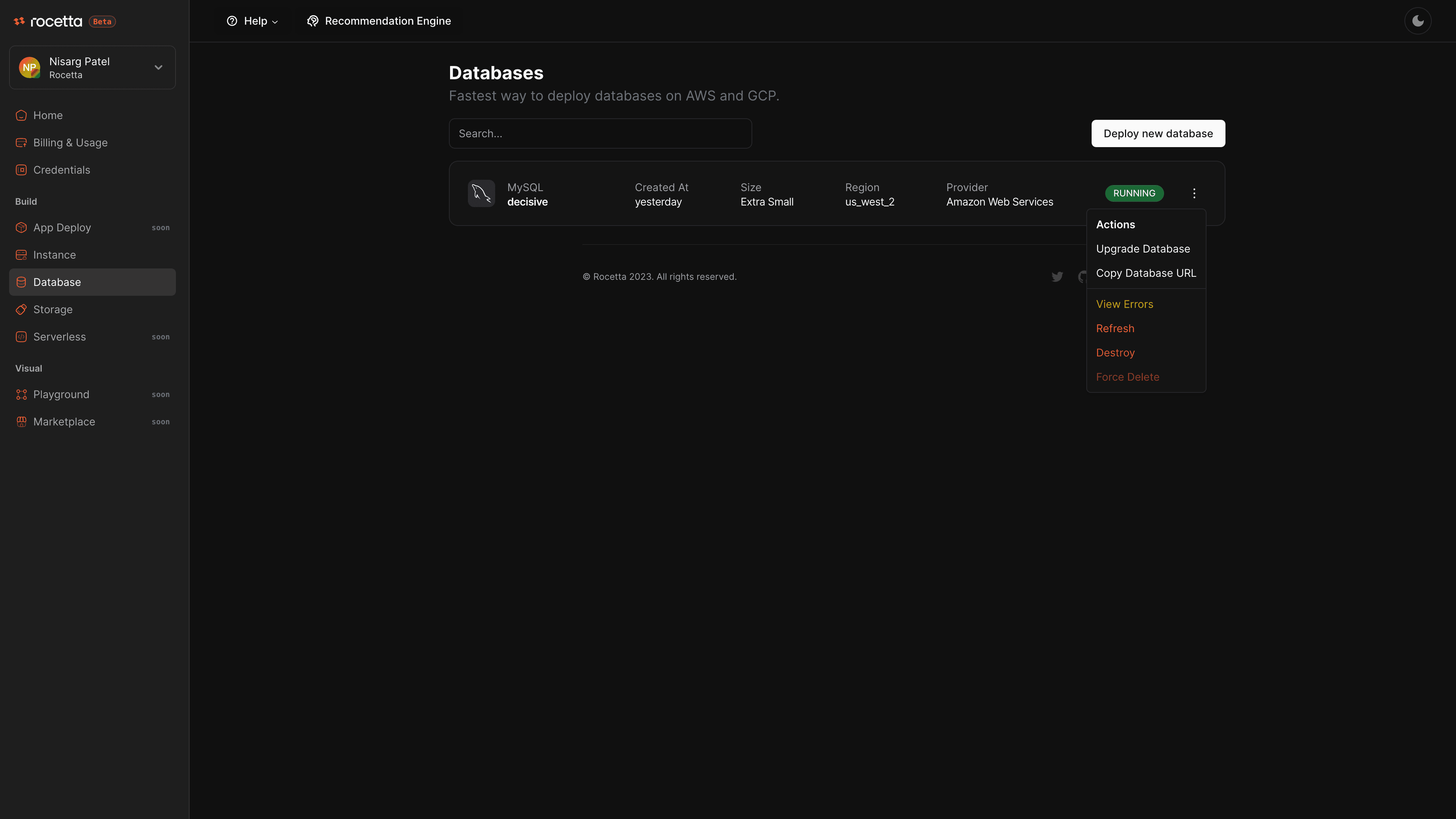Image resolution: width=1456 pixels, height=819 pixels.
Task: Toggle dark mode with moon icon
Action: (1418, 21)
